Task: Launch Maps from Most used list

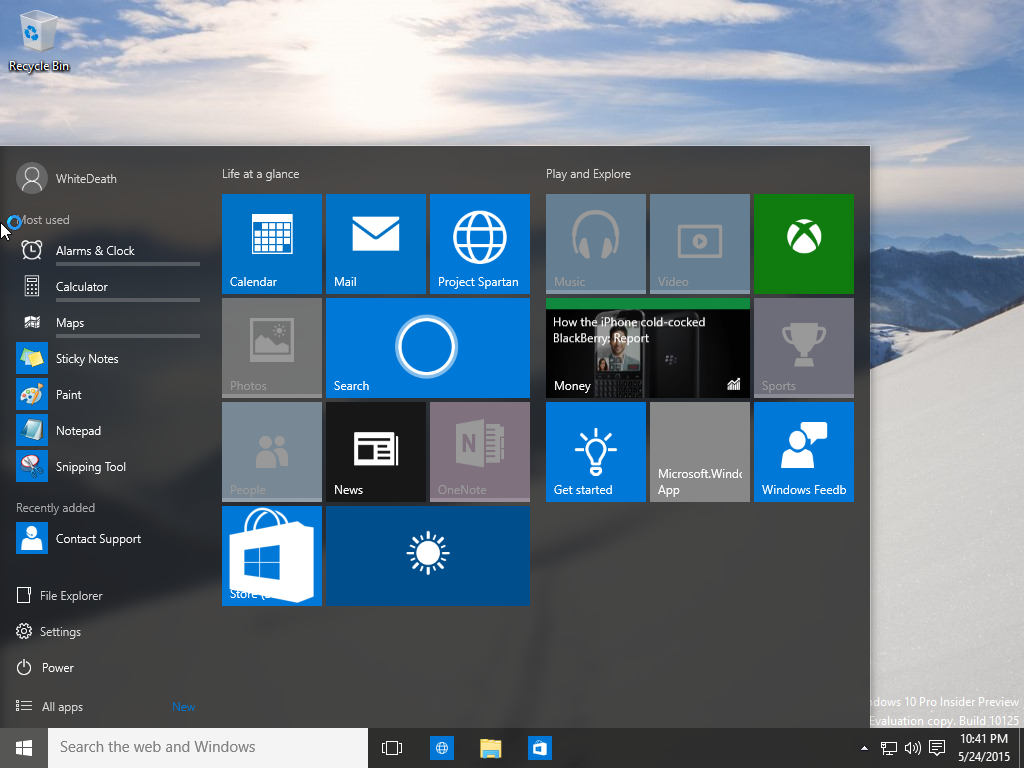Action: pos(108,322)
